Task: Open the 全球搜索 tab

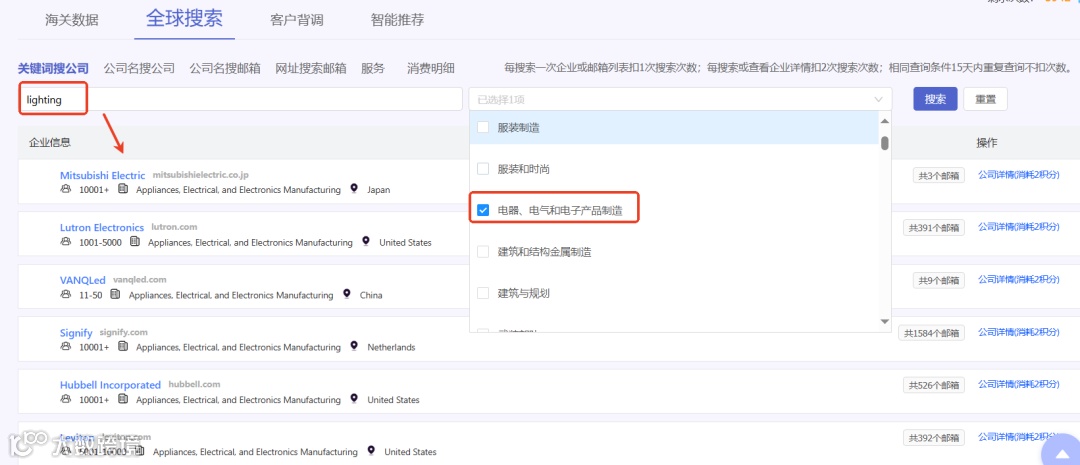Action: tap(184, 19)
